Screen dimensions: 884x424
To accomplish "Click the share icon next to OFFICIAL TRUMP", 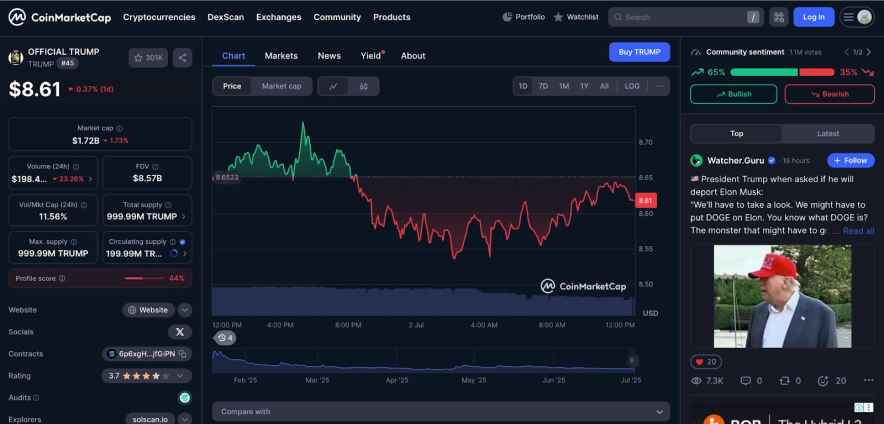I will [182, 58].
